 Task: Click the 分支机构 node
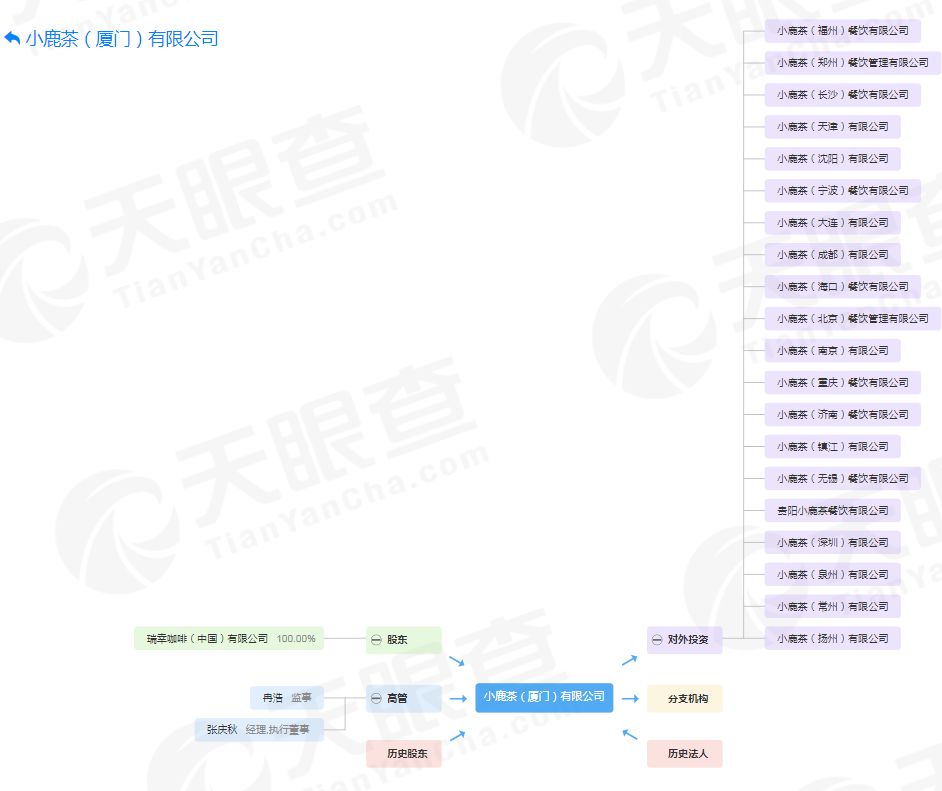pyautogui.click(x=684, y=699)
